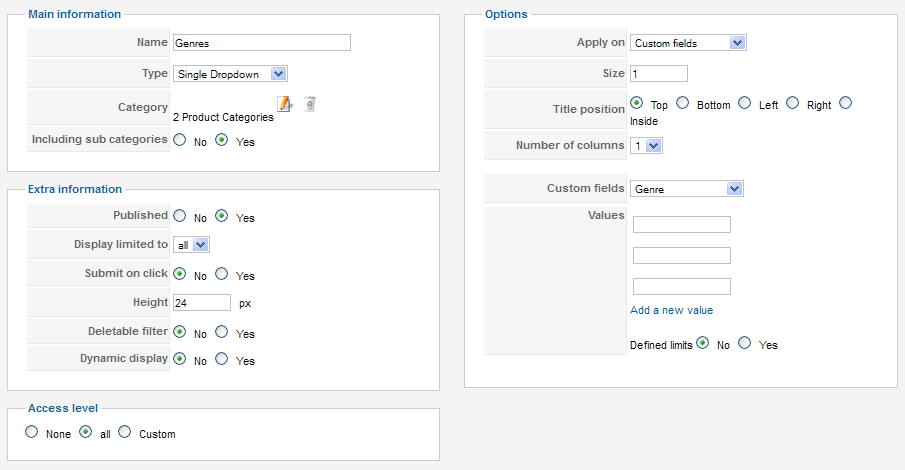
Task: Select Yes for Including sub categories
Action: tap(222, 140)
